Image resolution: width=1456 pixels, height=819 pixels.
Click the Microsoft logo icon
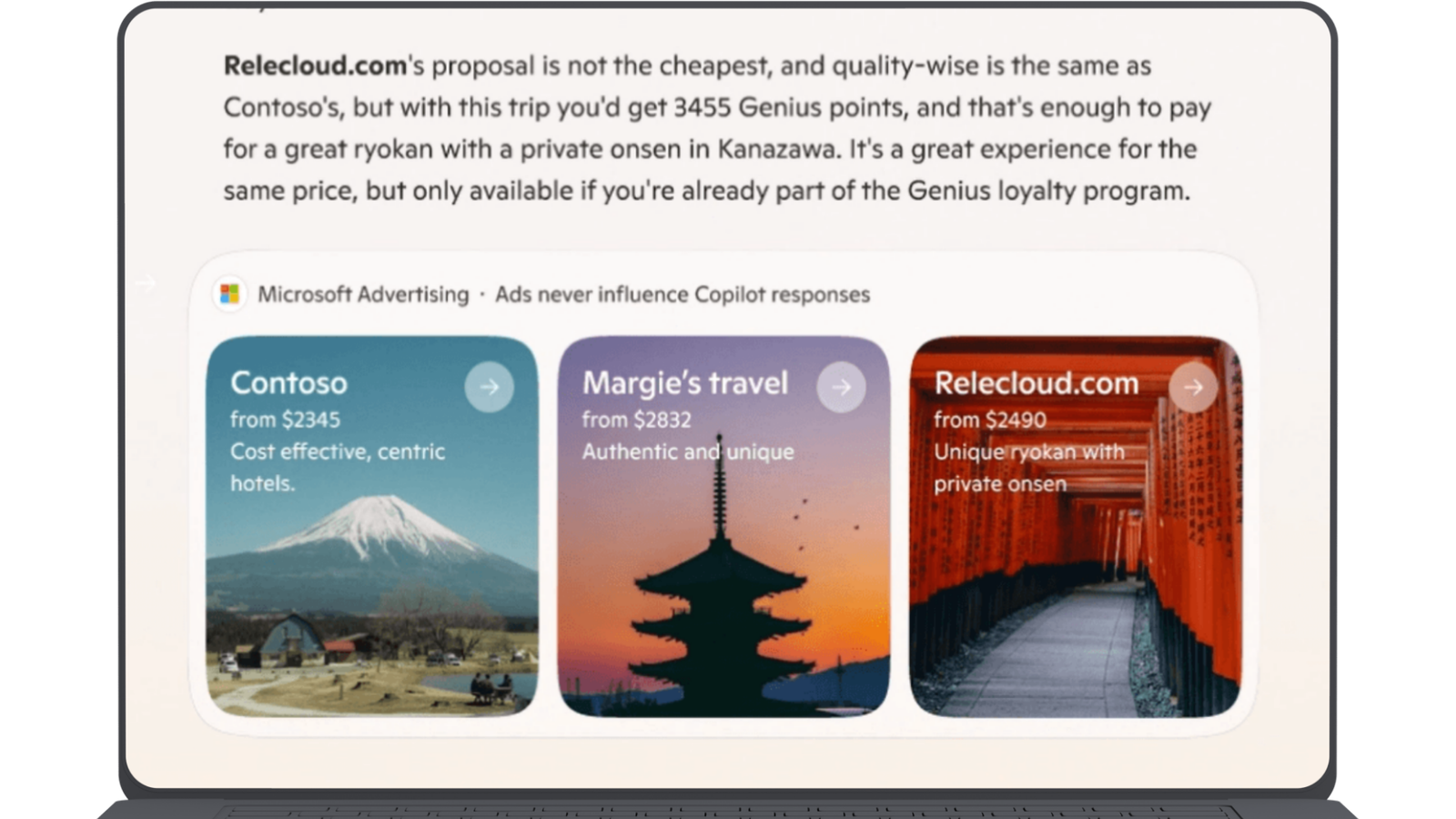229,294
